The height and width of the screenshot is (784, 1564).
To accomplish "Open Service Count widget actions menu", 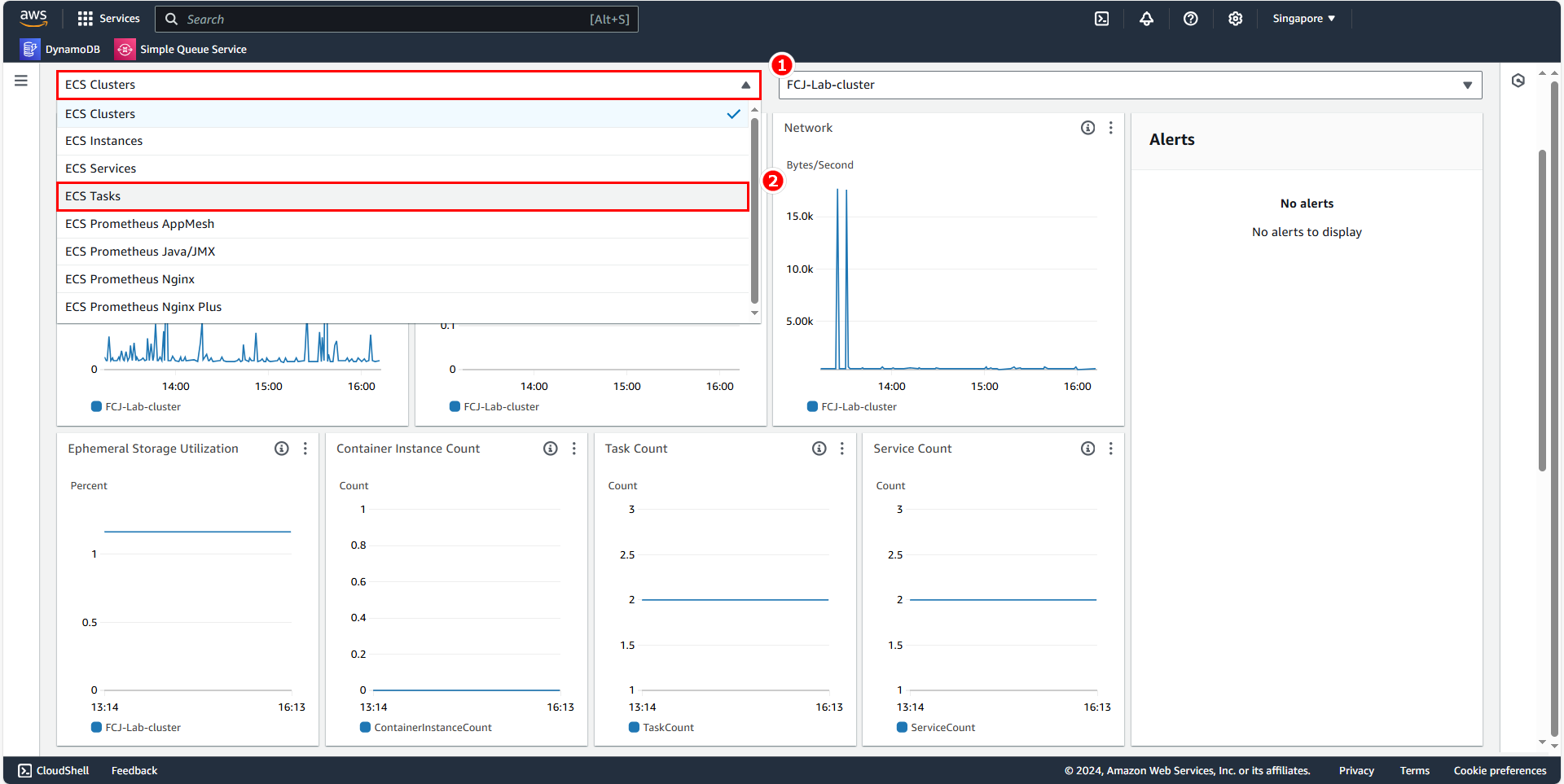I will 1111,449.
